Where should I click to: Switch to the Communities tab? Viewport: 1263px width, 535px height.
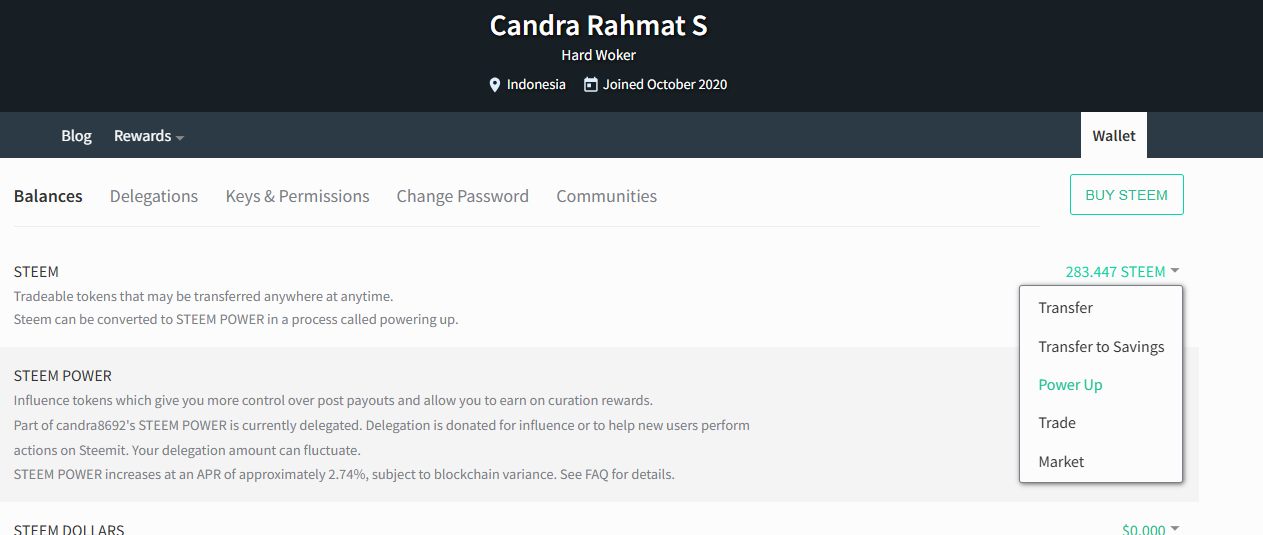606,196
